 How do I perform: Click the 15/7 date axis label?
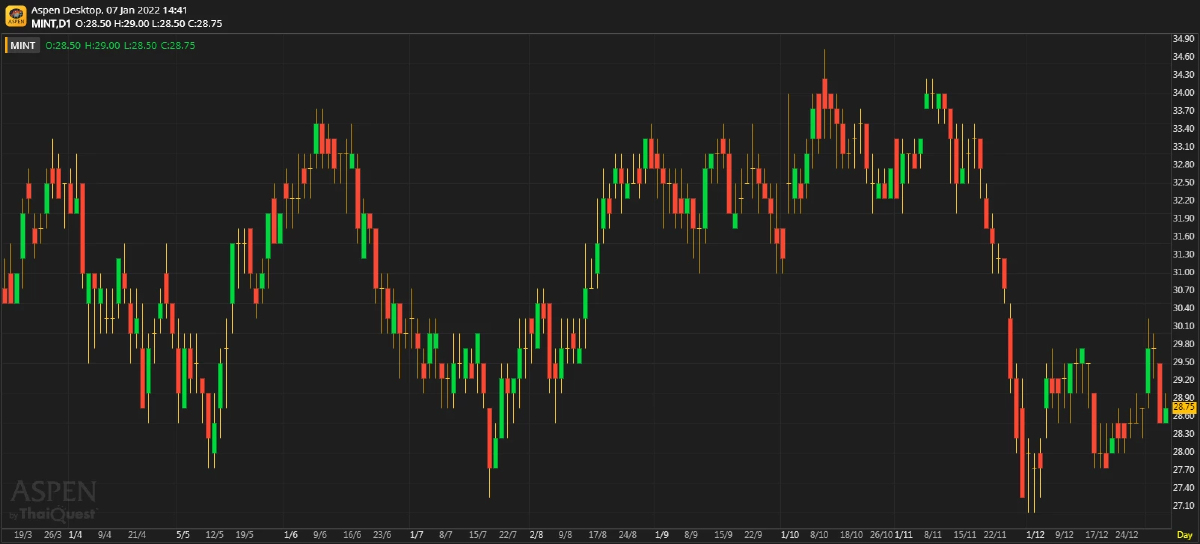click(x=478, y=535)
